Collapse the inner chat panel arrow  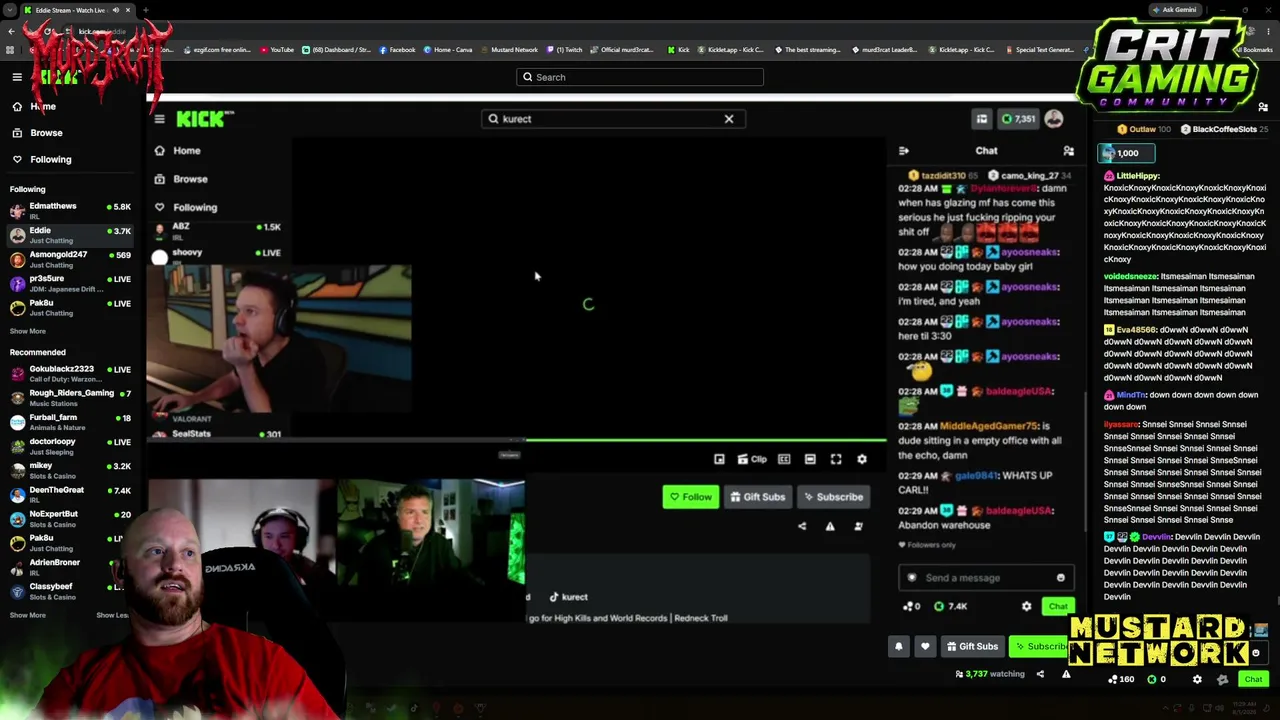pos(904,151)
